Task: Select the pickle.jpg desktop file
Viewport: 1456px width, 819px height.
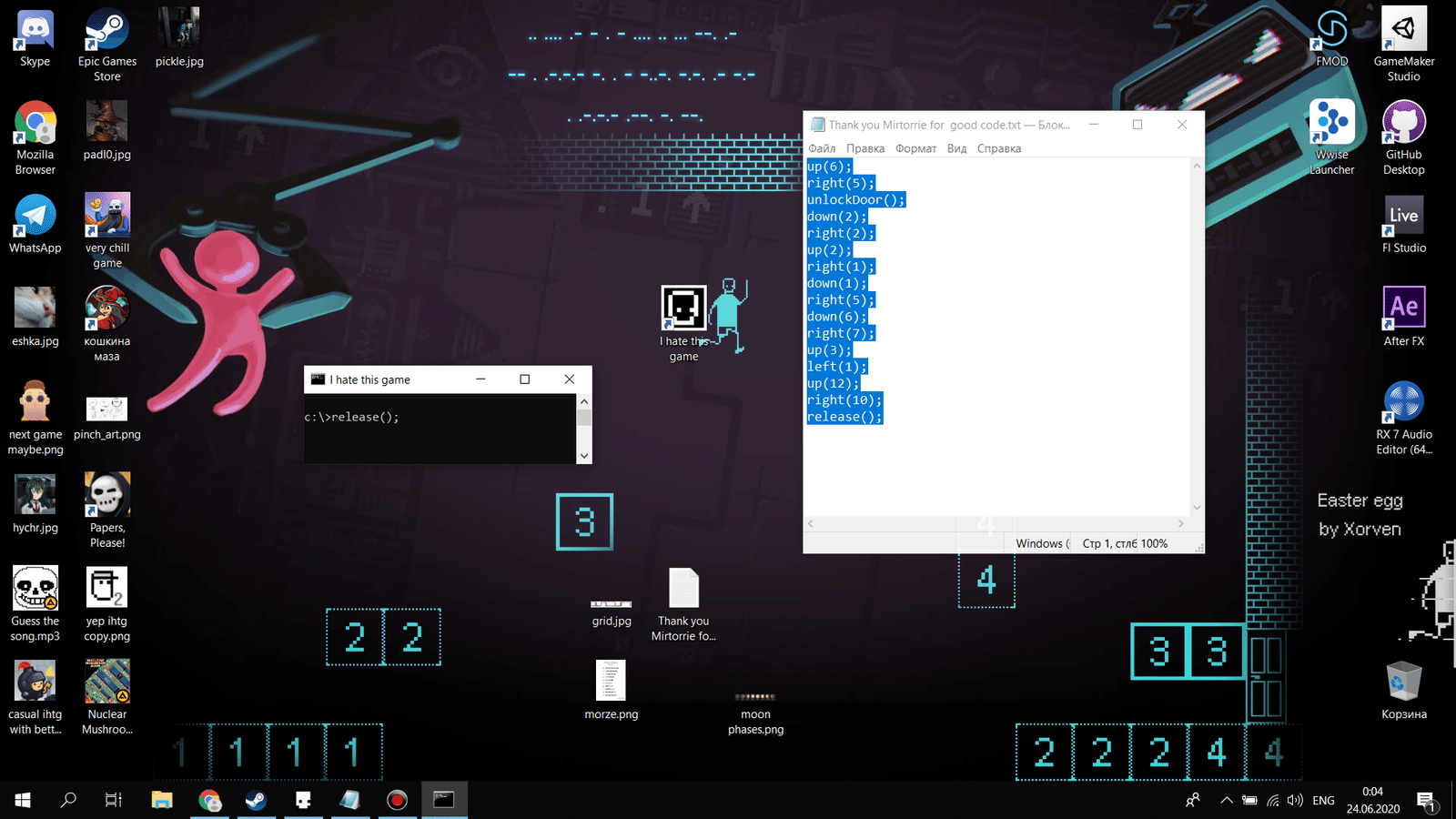Action: point(179,38)
